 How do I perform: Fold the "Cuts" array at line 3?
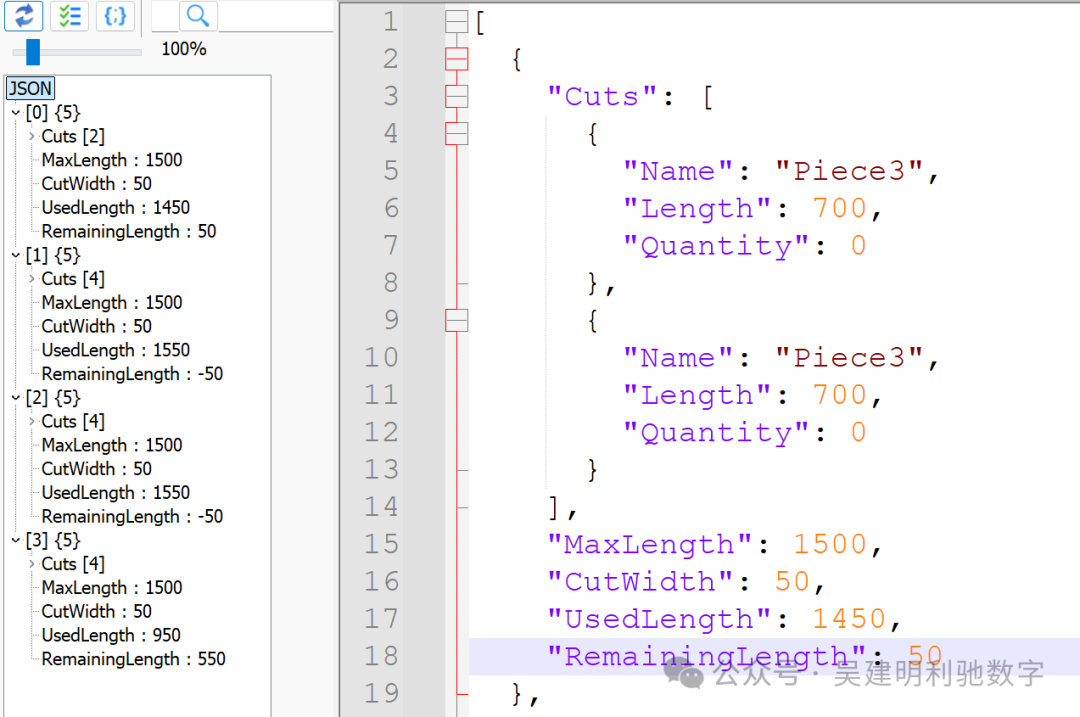(x=457, y=97)
